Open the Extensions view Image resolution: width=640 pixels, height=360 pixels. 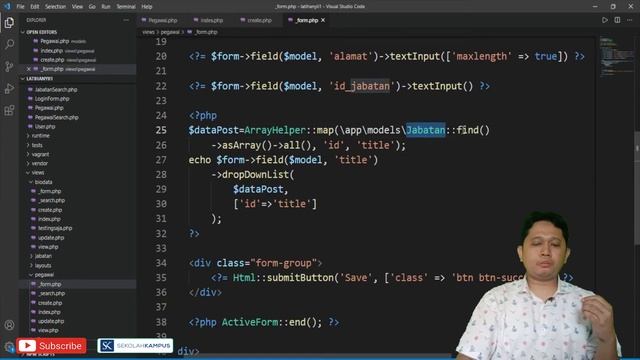coord(9,110)
